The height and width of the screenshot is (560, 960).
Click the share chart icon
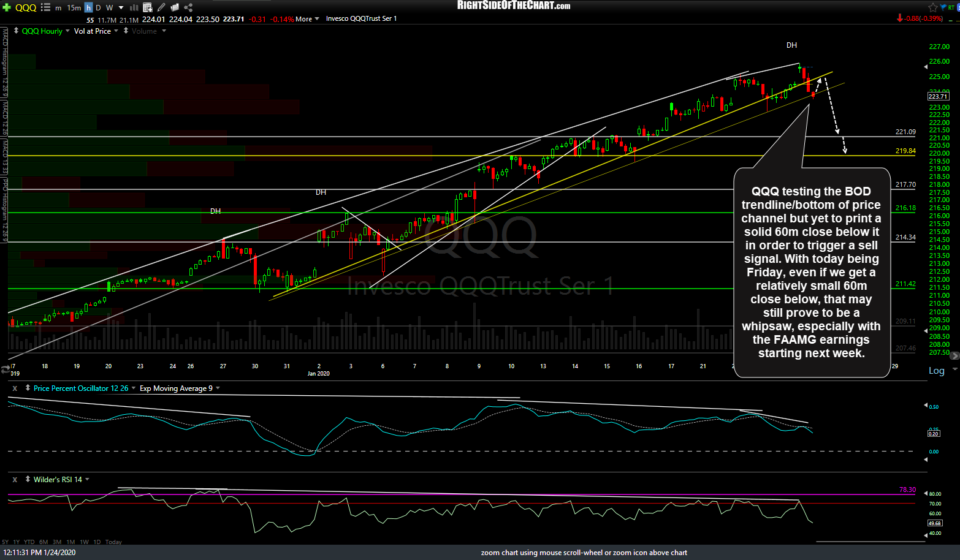click(189, 7)
